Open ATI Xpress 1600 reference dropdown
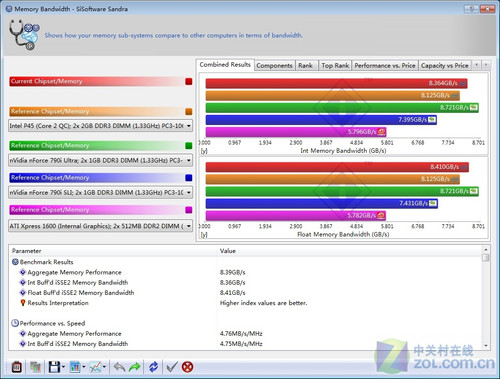 pos(100,226)
